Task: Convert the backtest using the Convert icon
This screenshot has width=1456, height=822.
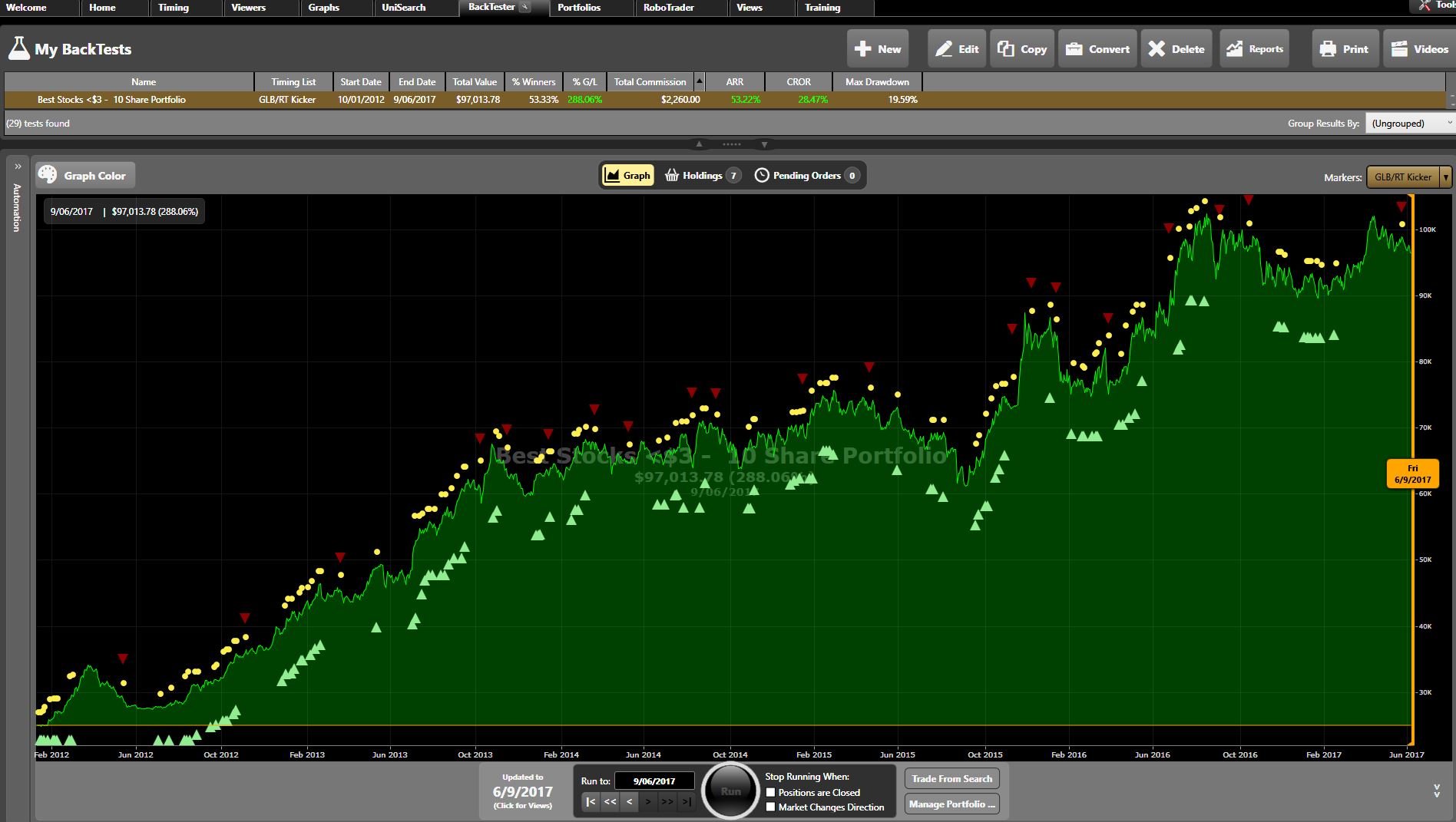Action: 1097,48
